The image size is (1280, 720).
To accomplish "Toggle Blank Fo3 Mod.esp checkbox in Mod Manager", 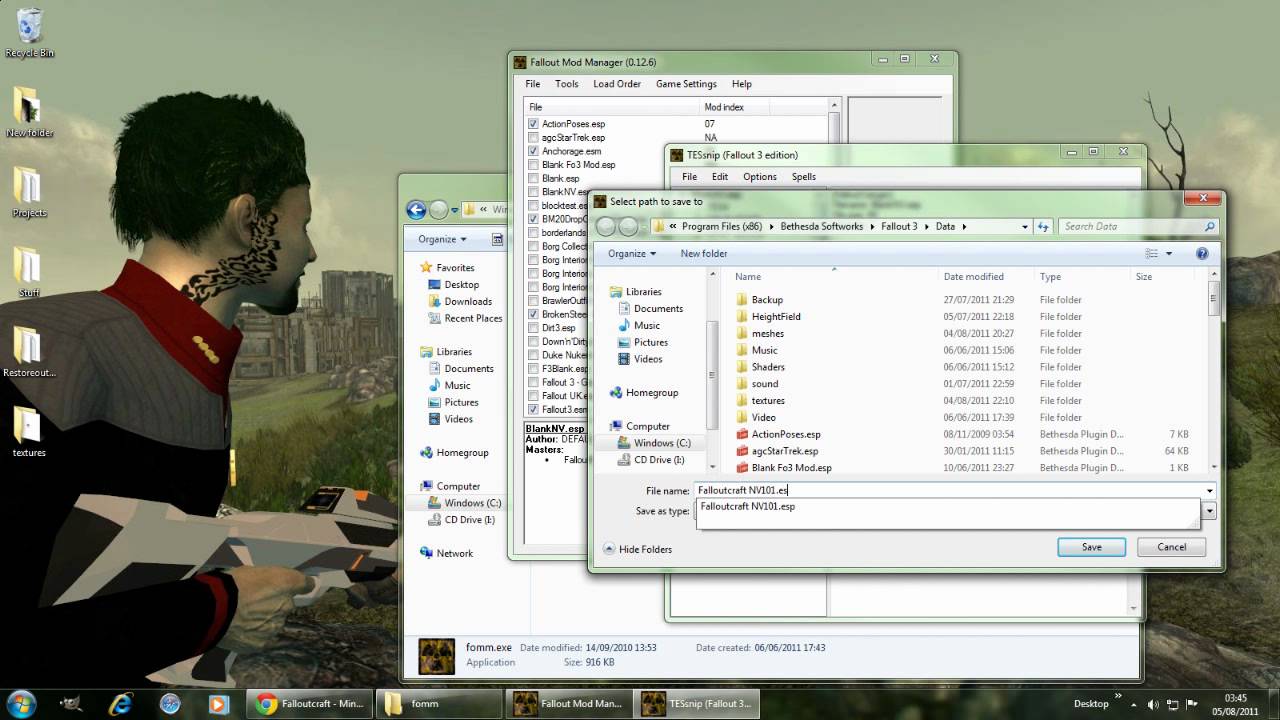I will pos(533,165).
